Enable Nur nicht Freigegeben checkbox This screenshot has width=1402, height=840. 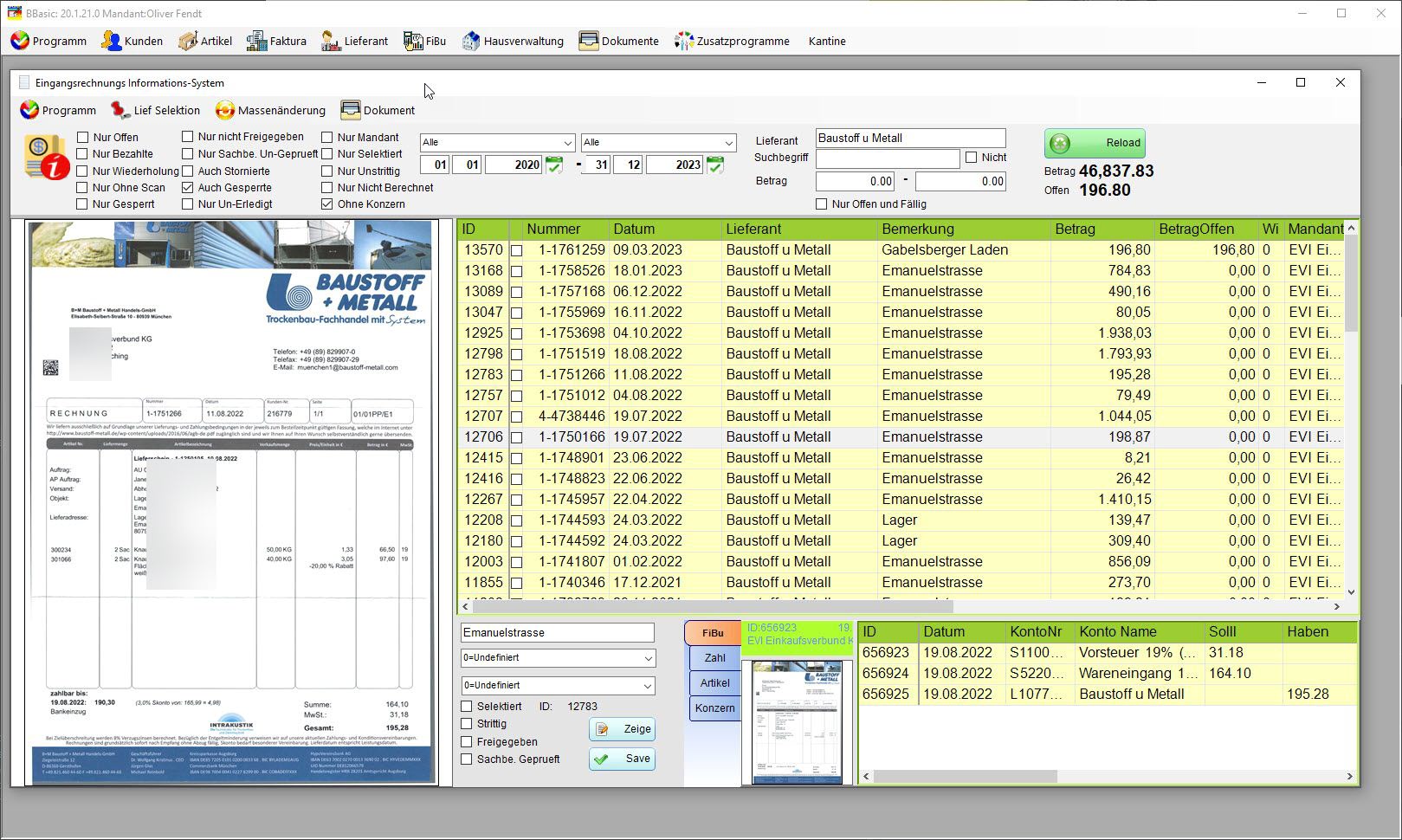coord(187,136)
